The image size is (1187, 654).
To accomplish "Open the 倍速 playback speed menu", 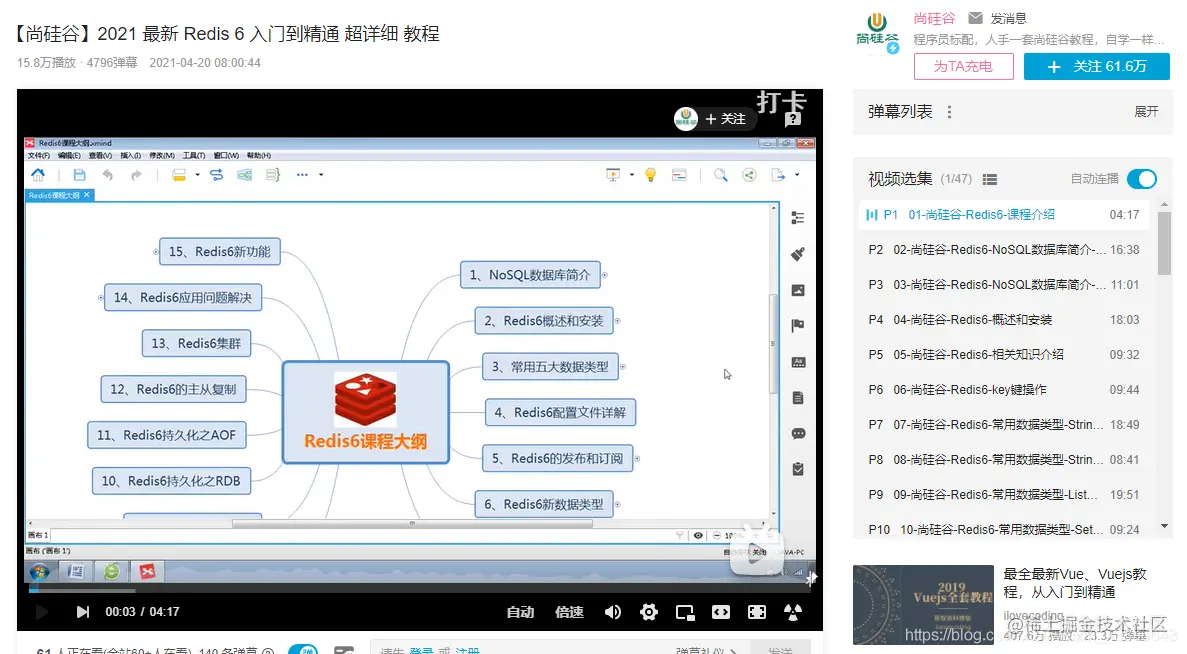I will [569, 612].
